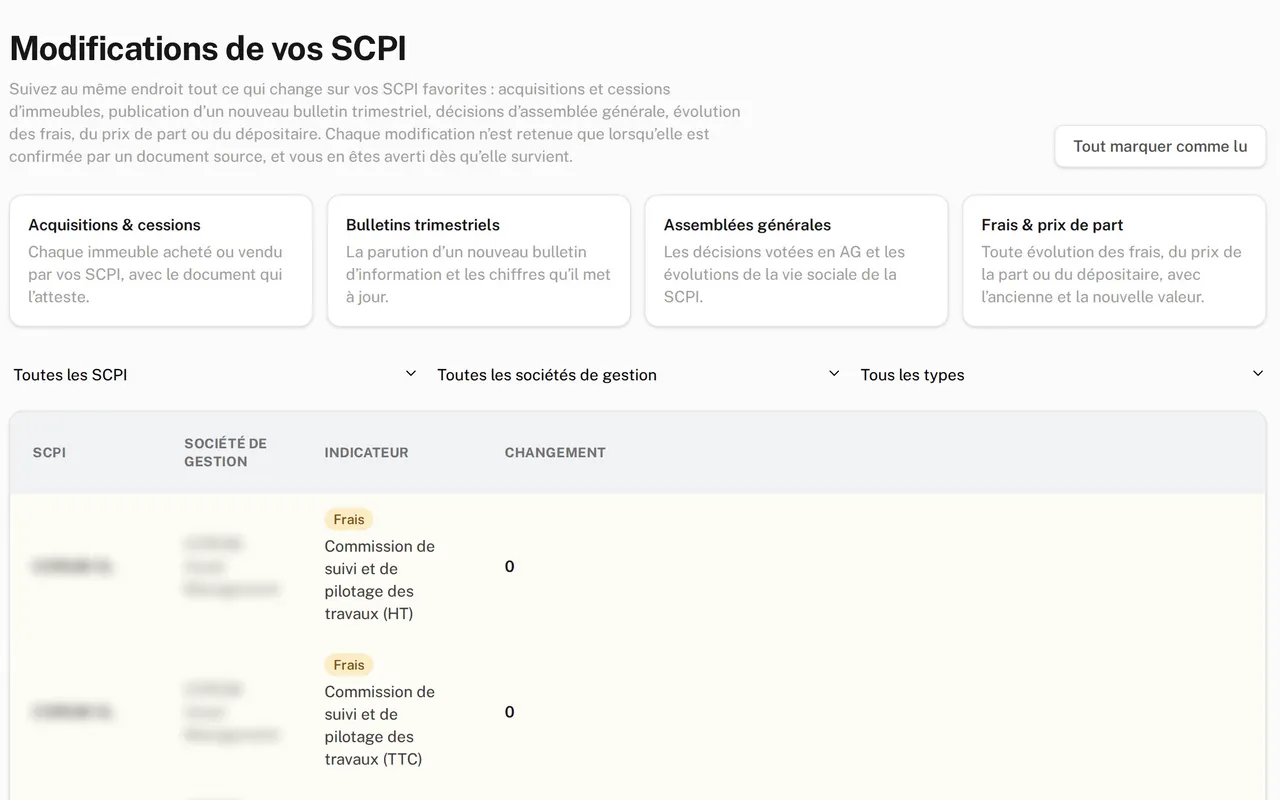Expand the Toutes les sociétés de gestion filter

click(638, 375)
